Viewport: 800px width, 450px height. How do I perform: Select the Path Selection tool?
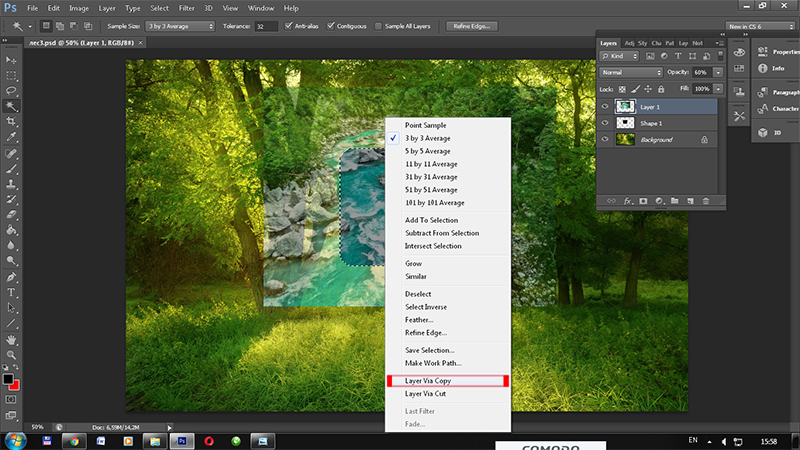coord(11,308)
